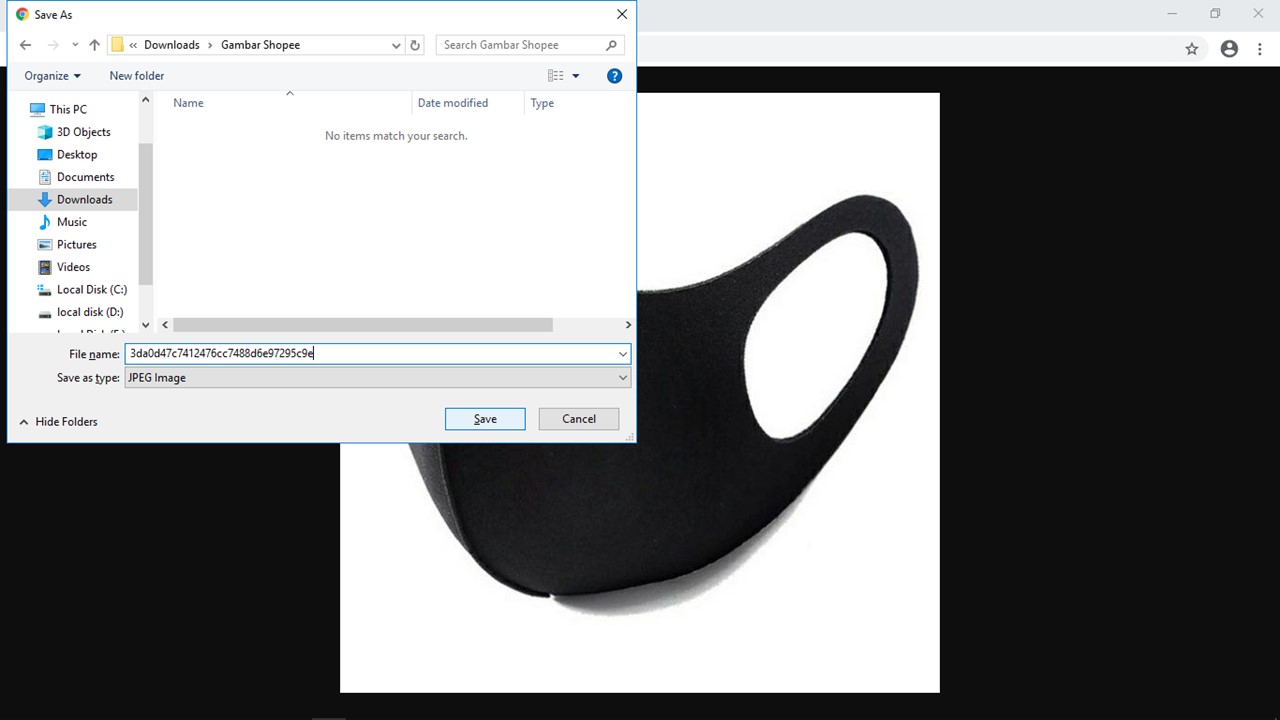Expand the view options dropdown arrow
1280x720 pixels.
click(x=575, y=76)
